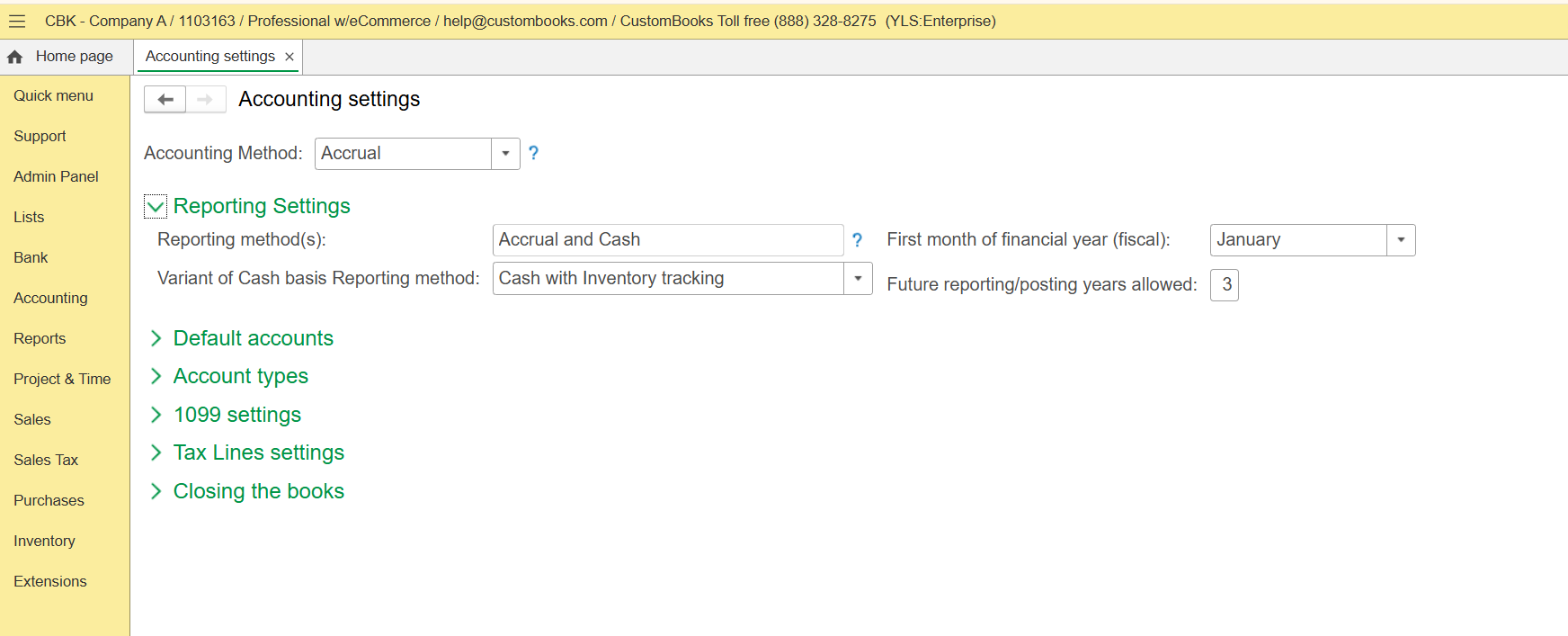The width and height of the screenshot is (1568, 636).
Task: Select Sales Tax in the sidebar
Action: 46,460
